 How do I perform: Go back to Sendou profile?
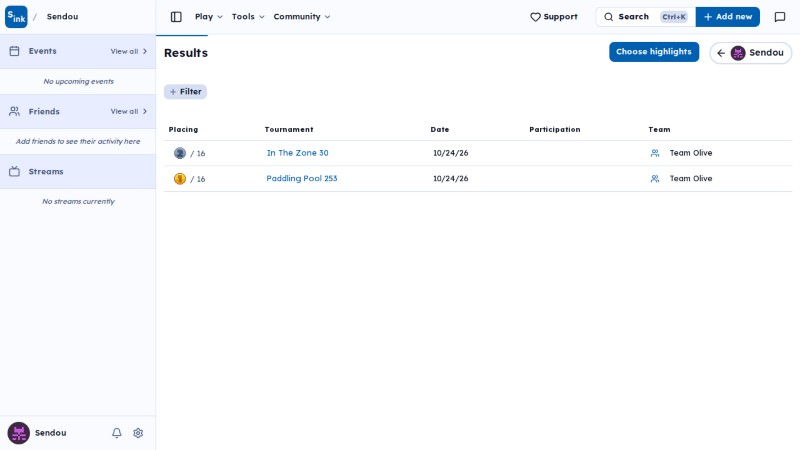[x=751, y=53]
